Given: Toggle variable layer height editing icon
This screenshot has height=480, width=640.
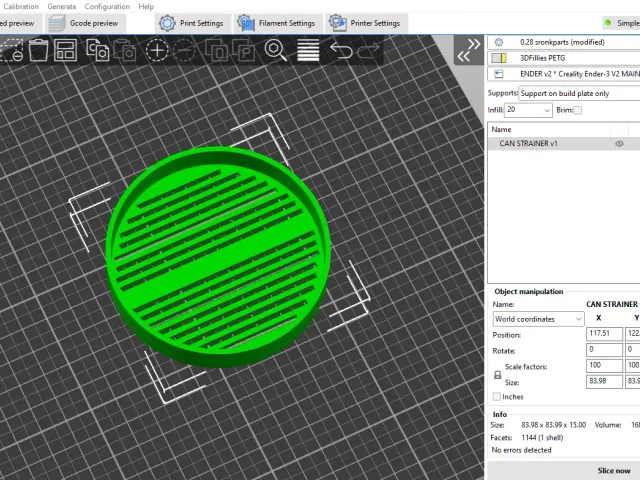Looking at the screenshot, I should pos(308,50).
